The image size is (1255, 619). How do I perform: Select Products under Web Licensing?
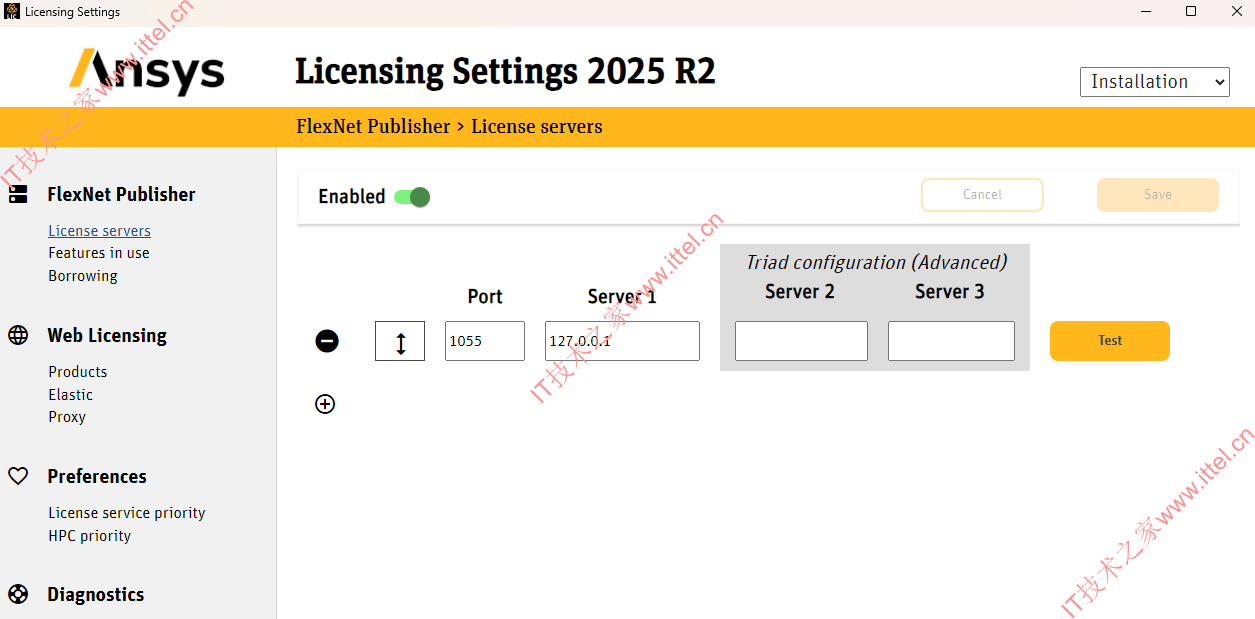[x=78, y=372]
